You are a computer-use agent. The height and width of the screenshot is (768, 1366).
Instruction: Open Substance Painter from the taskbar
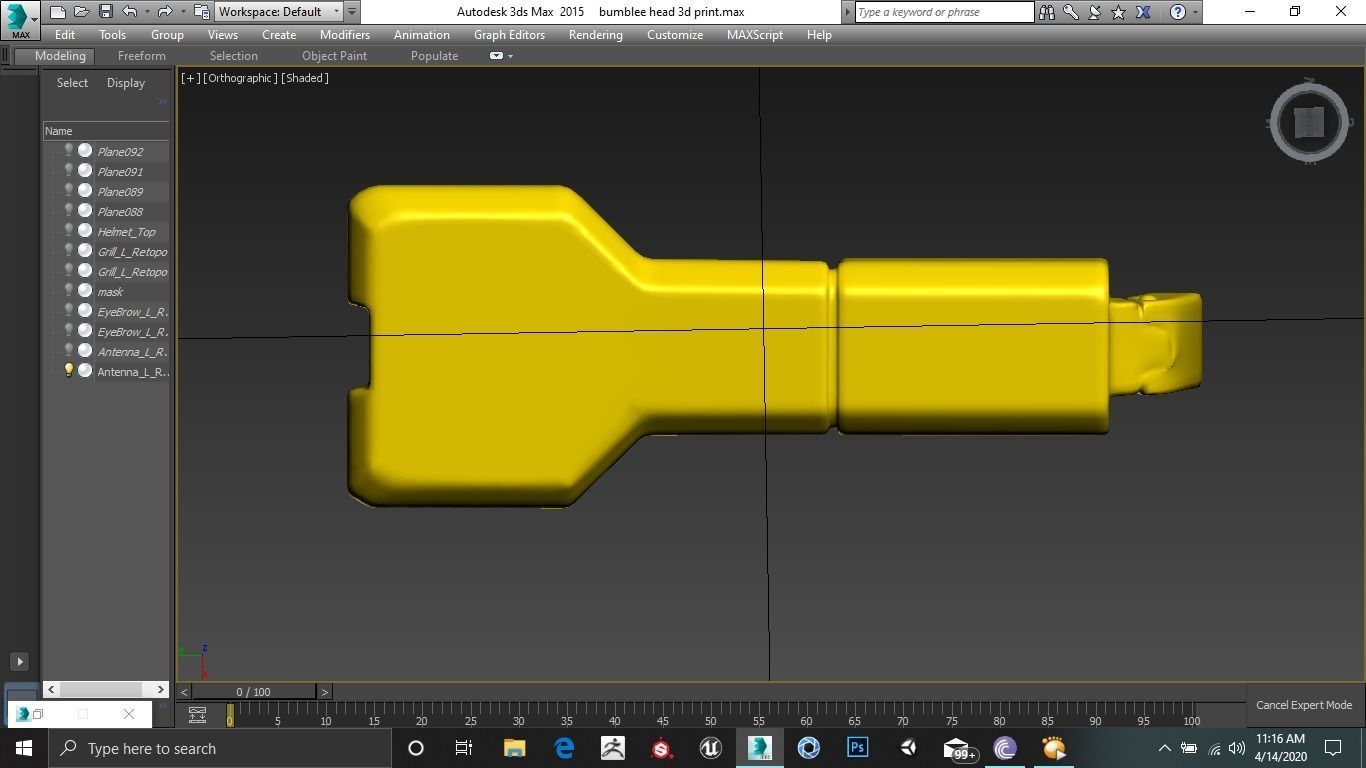(x=662, y=748)
